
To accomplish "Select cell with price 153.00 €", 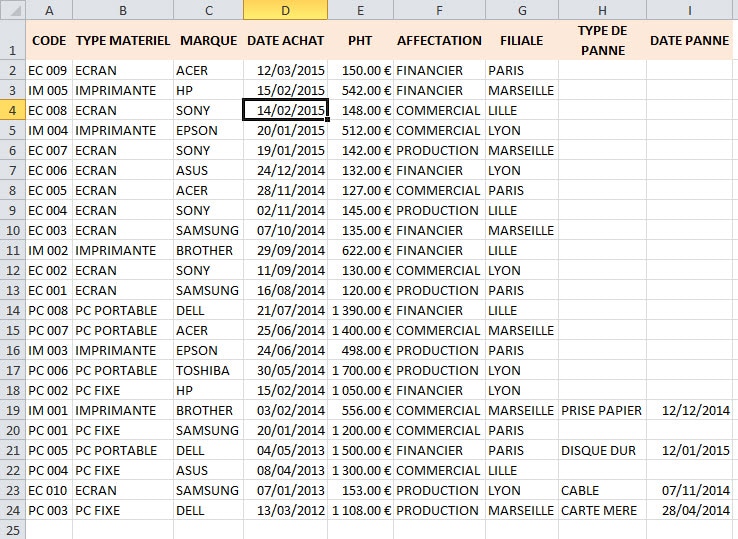I will click(360, 491).
